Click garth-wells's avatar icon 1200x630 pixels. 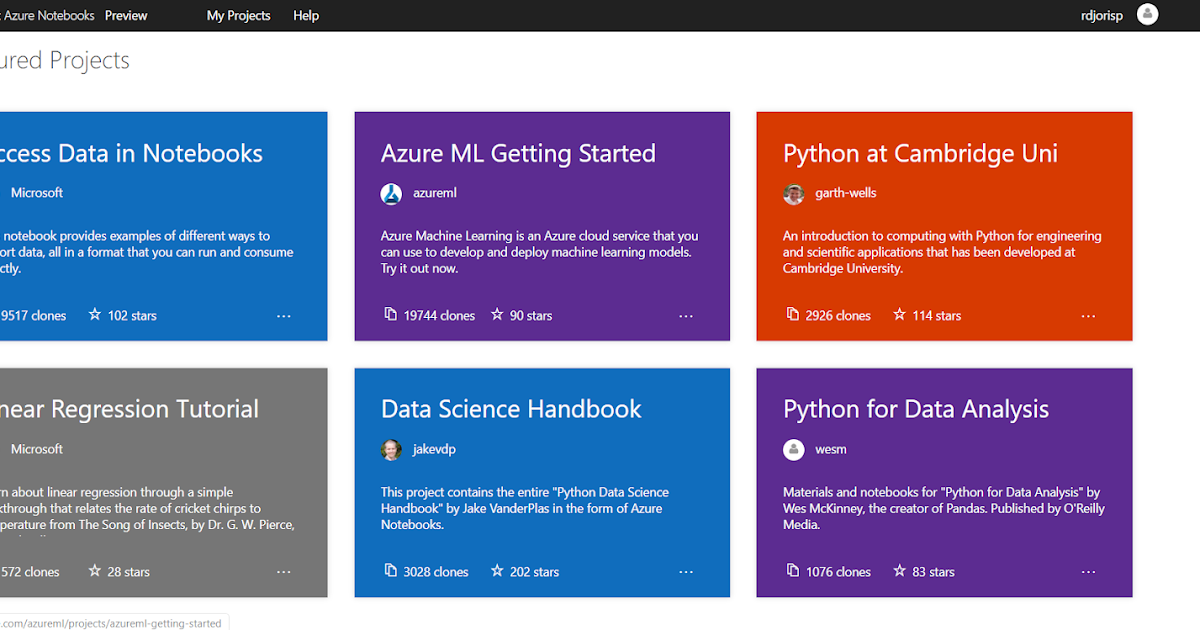pos(793,194)
